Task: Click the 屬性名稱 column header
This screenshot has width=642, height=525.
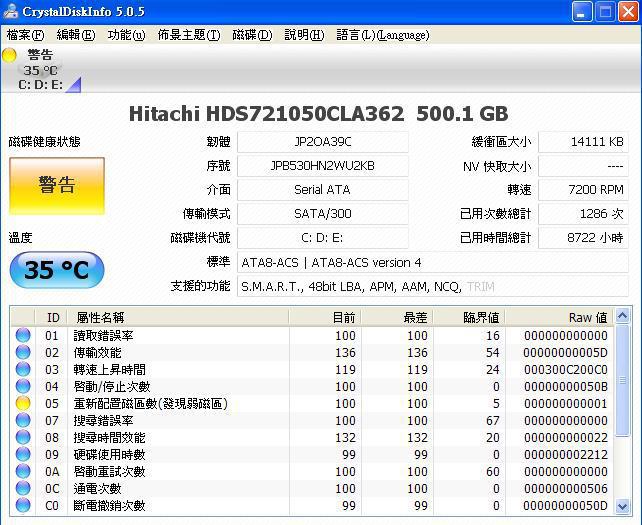Action: point(178,318)
